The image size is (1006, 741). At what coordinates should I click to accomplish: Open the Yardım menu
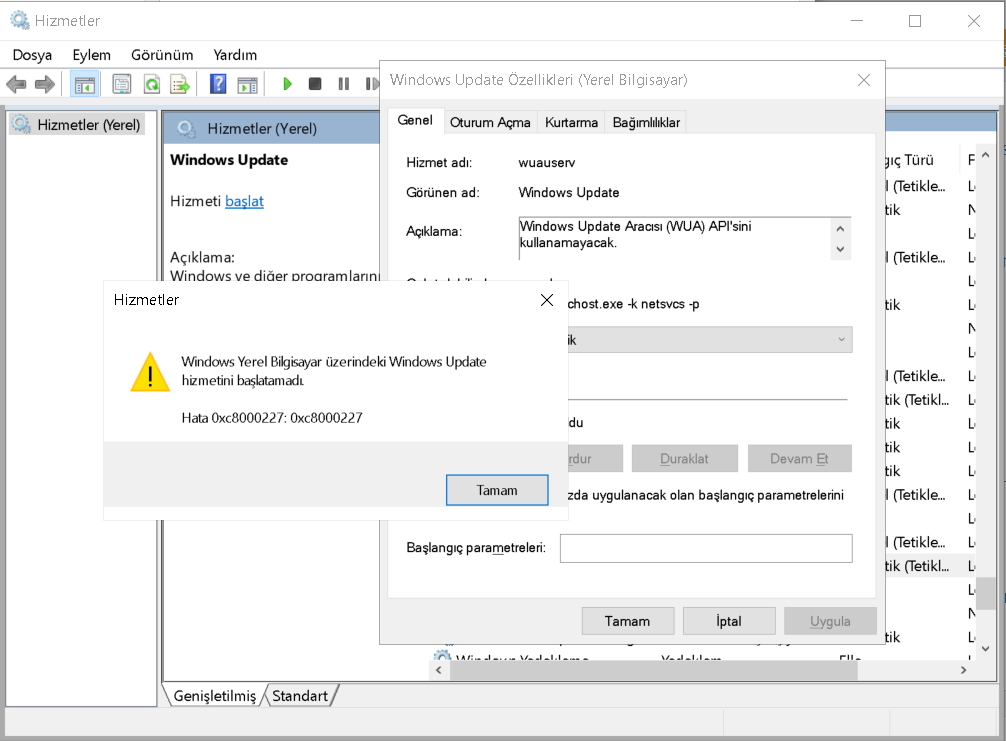(235, 55)
